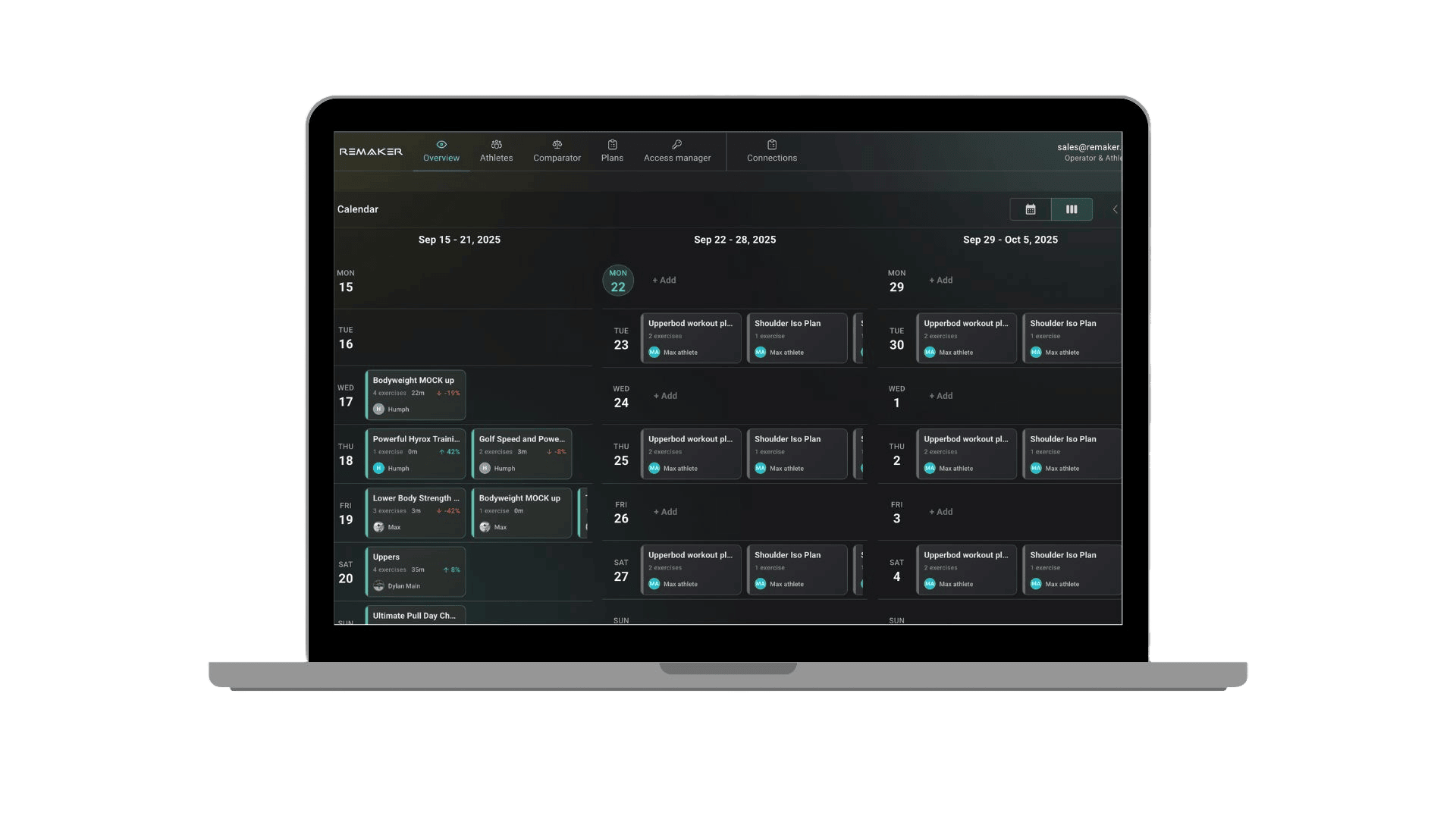The width and height of the screenshot is (1456, 819).
Task: Add a workout on Fri 3
Action: click(x=941, y=512)
